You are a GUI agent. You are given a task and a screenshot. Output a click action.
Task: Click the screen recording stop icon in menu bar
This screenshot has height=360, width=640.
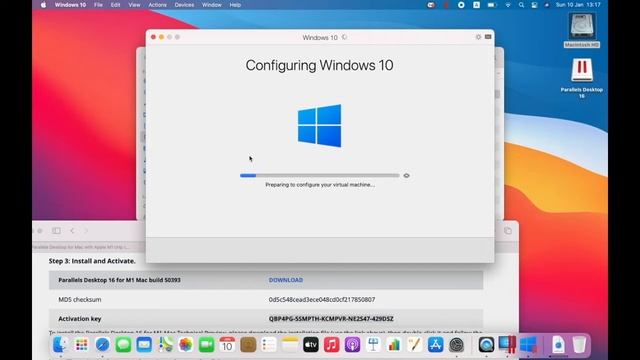461,5
